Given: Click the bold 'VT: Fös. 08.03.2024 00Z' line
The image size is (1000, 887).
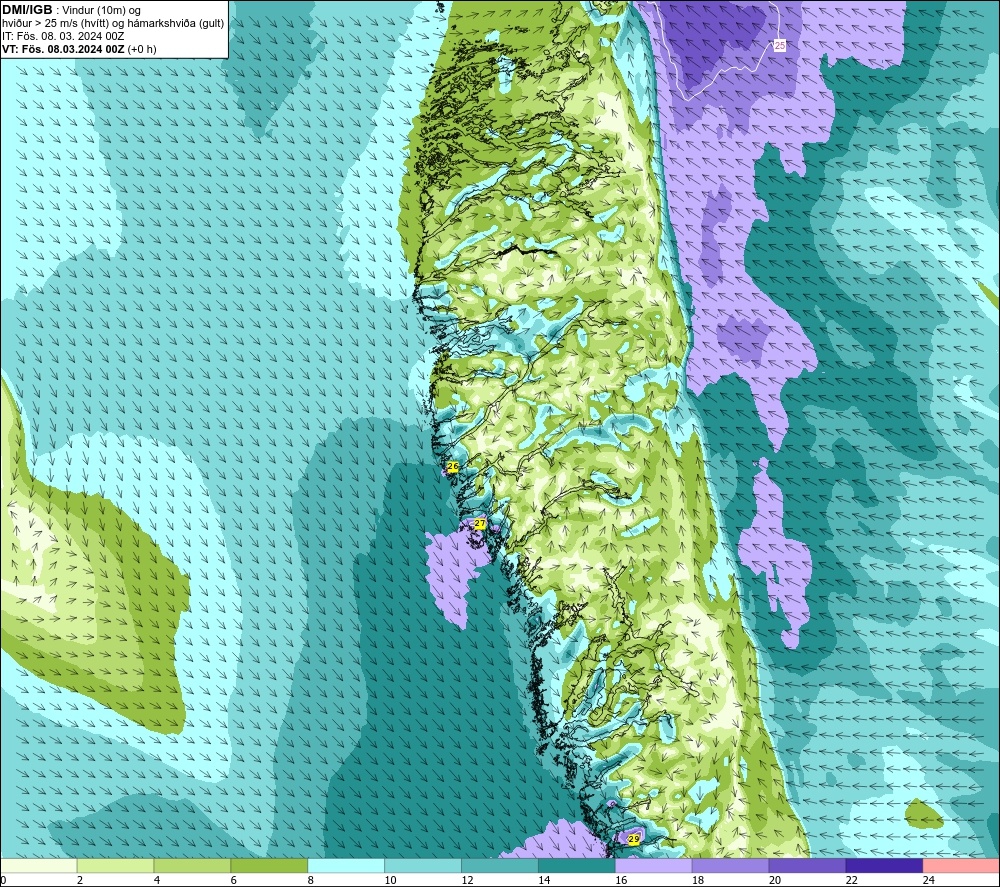Looking at the screenshot, I should click(63, 49).
